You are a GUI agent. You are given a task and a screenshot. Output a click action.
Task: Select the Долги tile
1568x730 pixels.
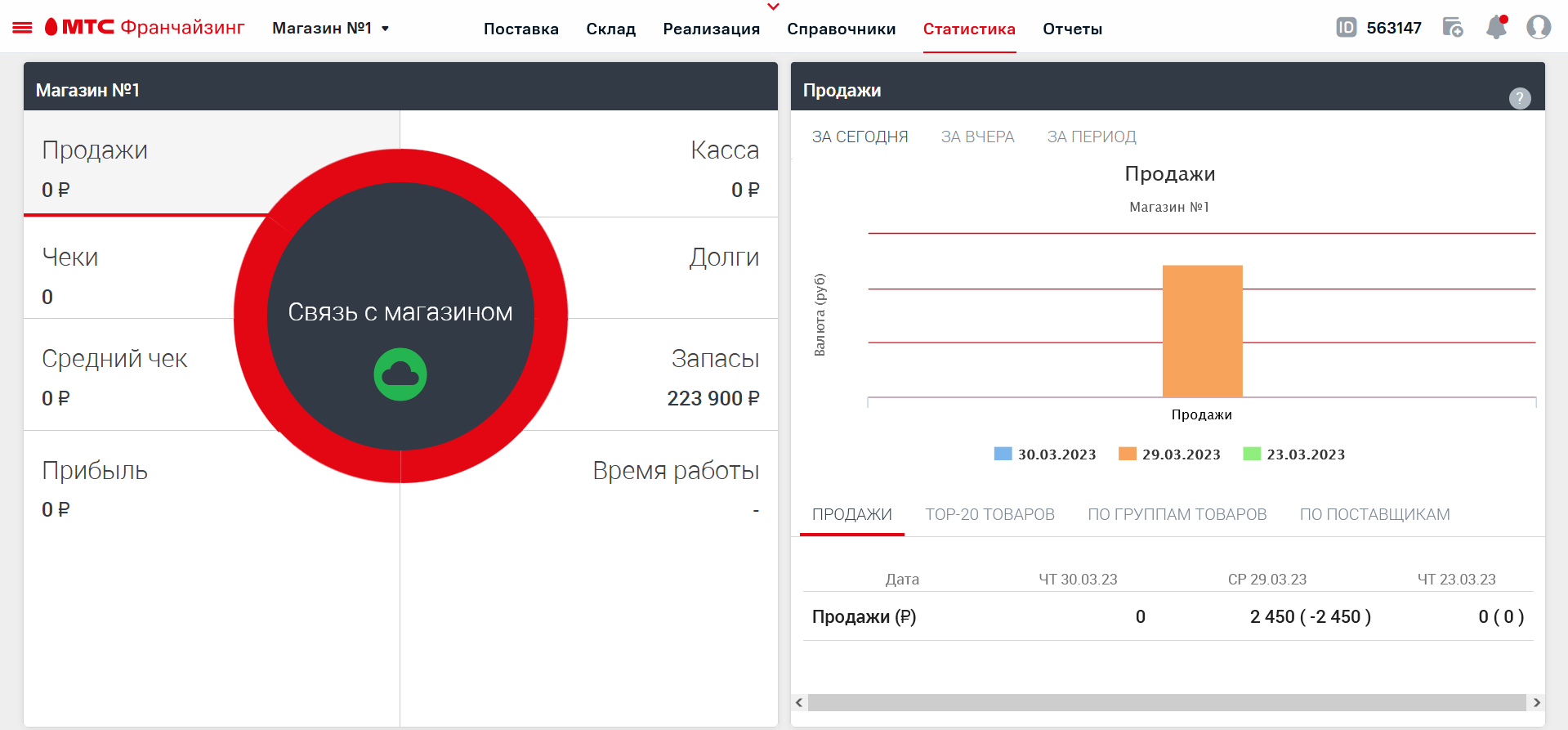[672, 268]
